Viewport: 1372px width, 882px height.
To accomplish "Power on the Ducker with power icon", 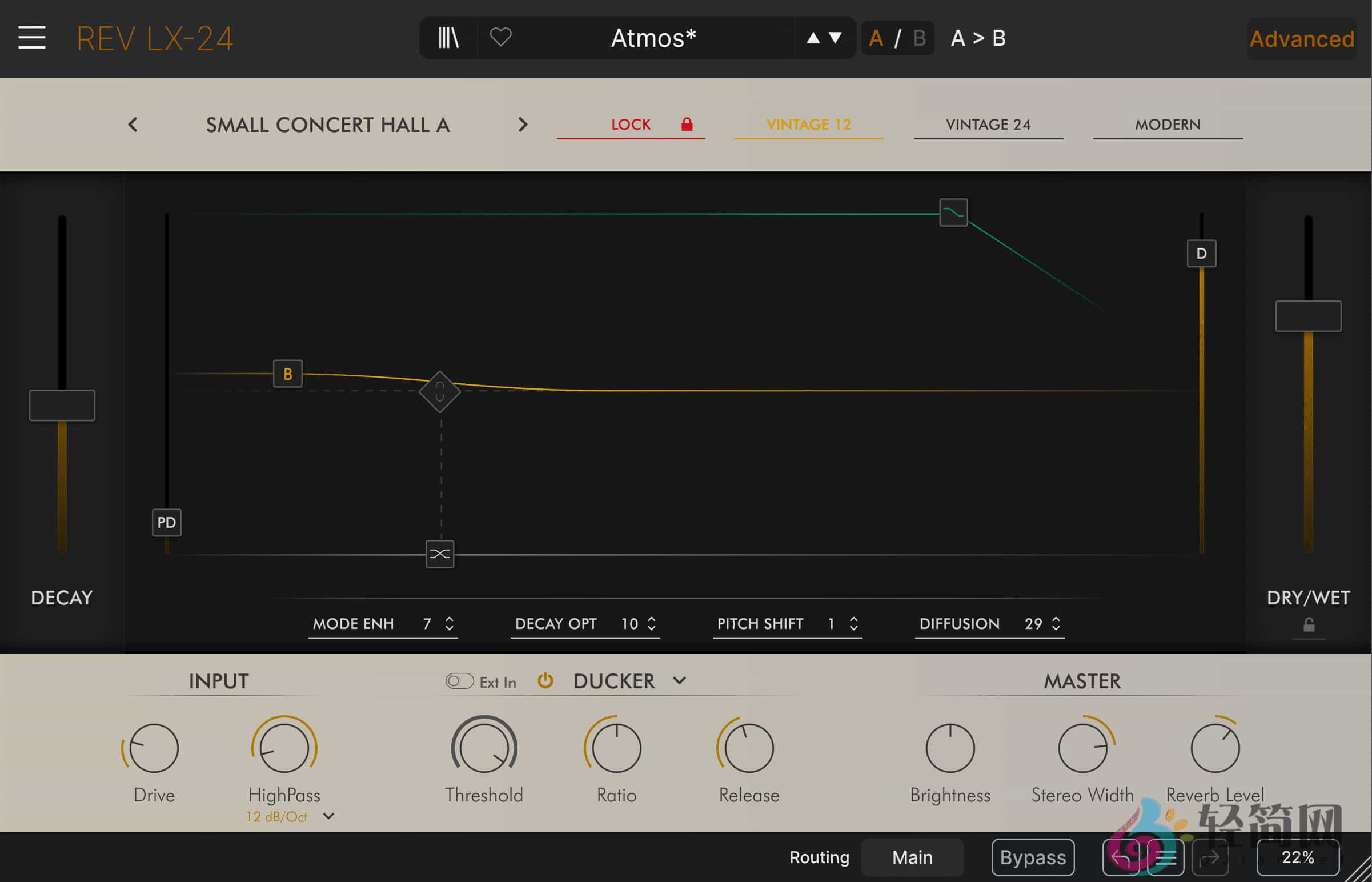I will tap(545, 680).
